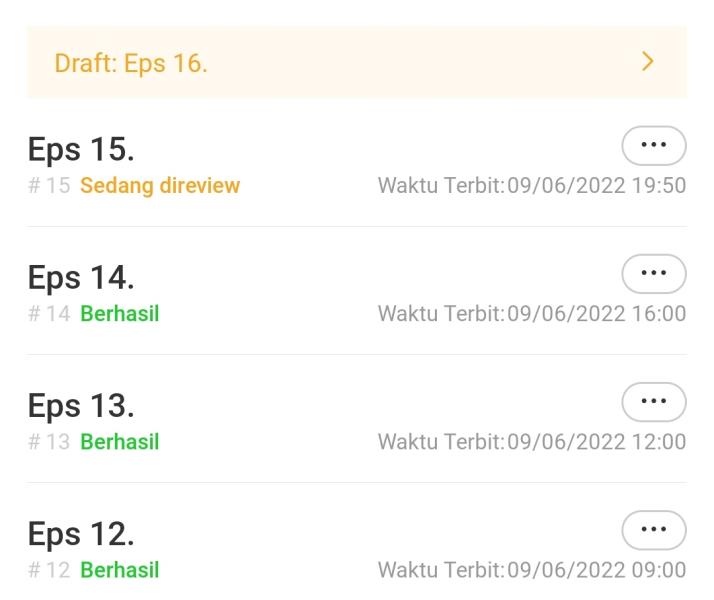Open the three-dot menu for Eps 14
714x600 pixels.
click(x=654, y=273)
